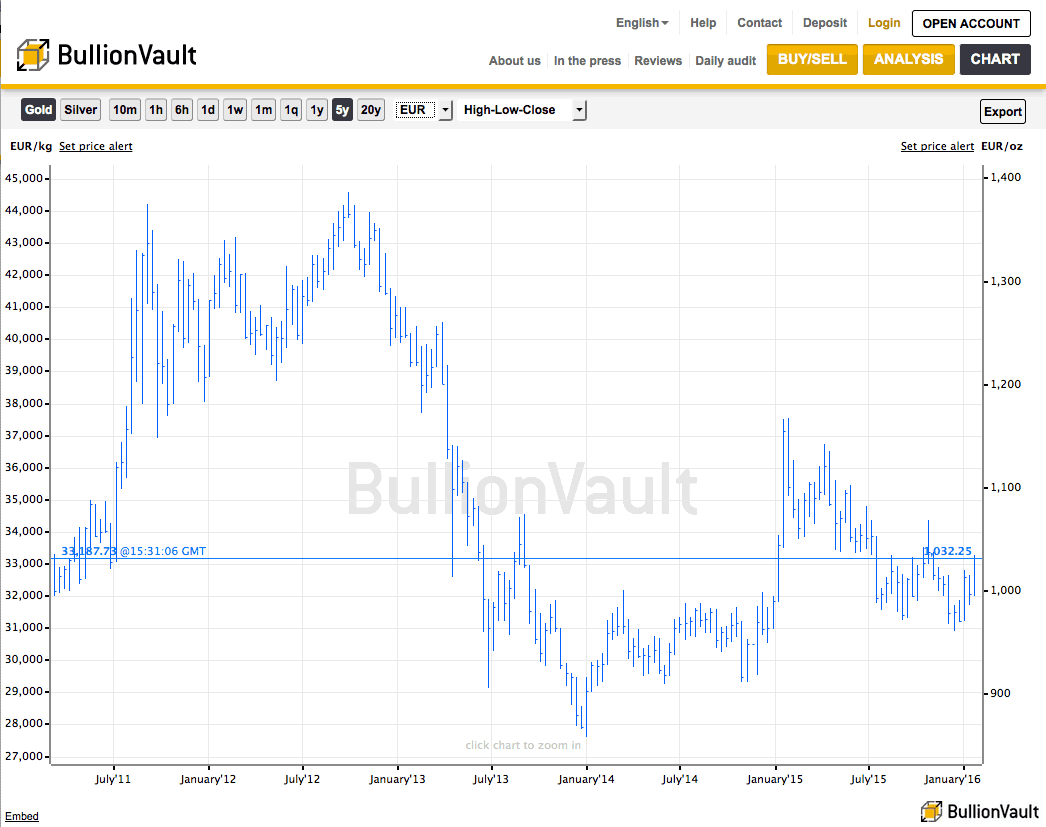The image size is (1046, 827).
Task: Open the Contact page
Action: click(x=759, y=23)
